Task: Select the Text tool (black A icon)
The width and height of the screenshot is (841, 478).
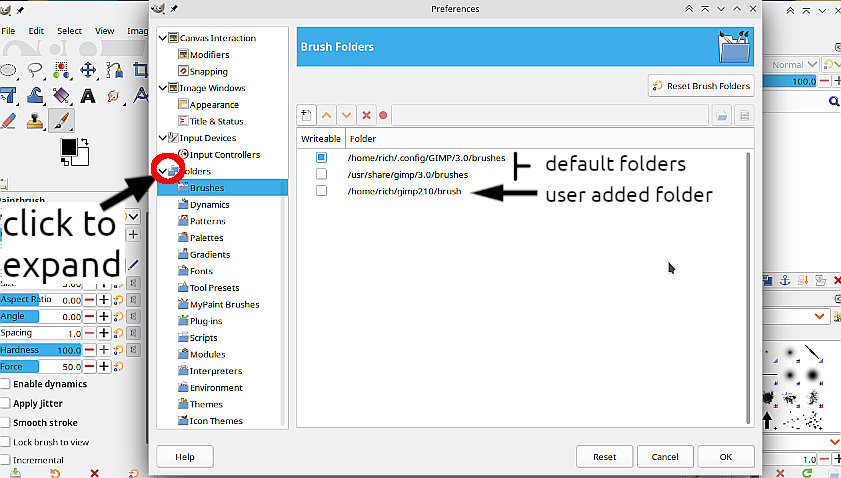Action: pyautogui.click(x=88, y=96)
